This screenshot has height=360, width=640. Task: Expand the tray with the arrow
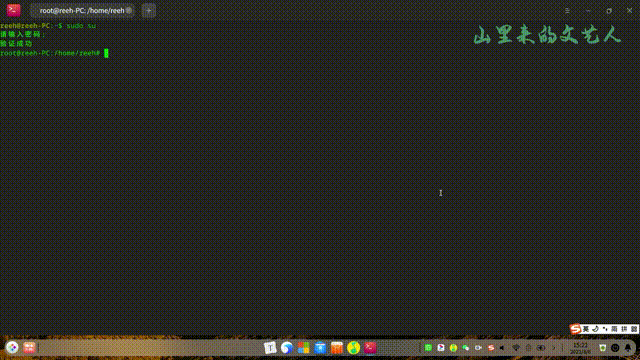coord(554,348)
